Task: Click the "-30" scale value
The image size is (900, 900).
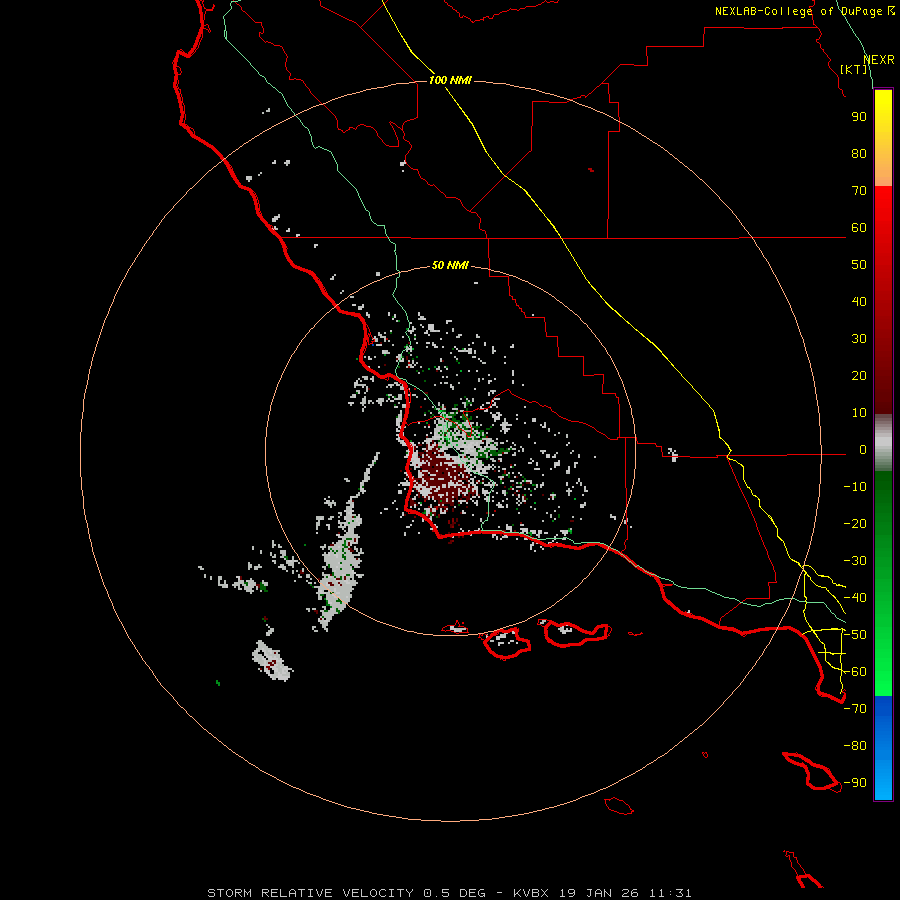Action: (x=855, y=561)
